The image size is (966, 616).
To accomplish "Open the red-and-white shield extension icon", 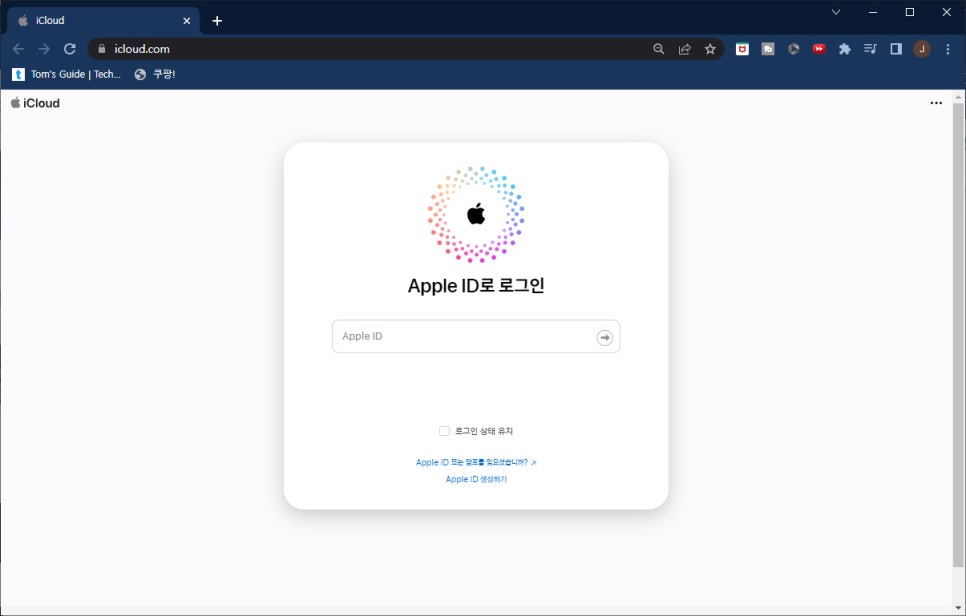I will click(x=742, y=49).
